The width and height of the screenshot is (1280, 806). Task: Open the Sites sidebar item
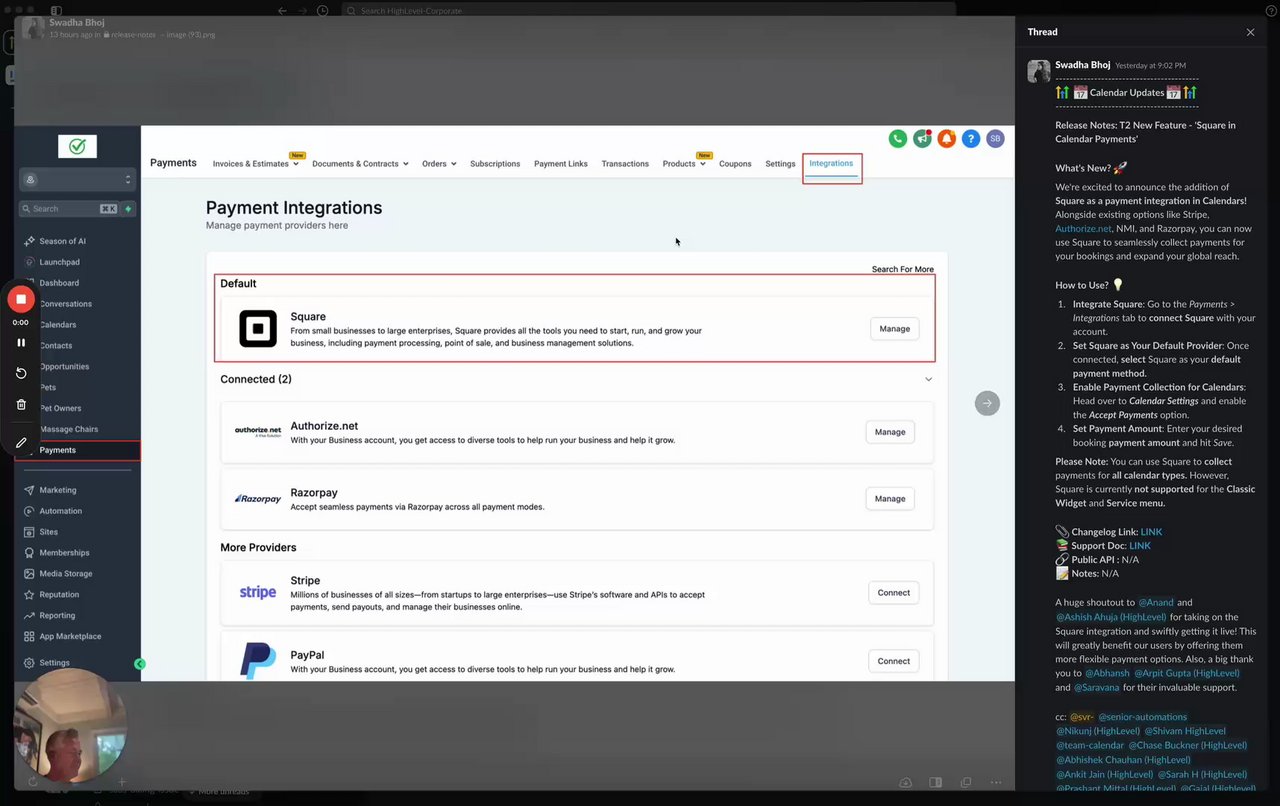pyautogui.click(x=49, y=532)
